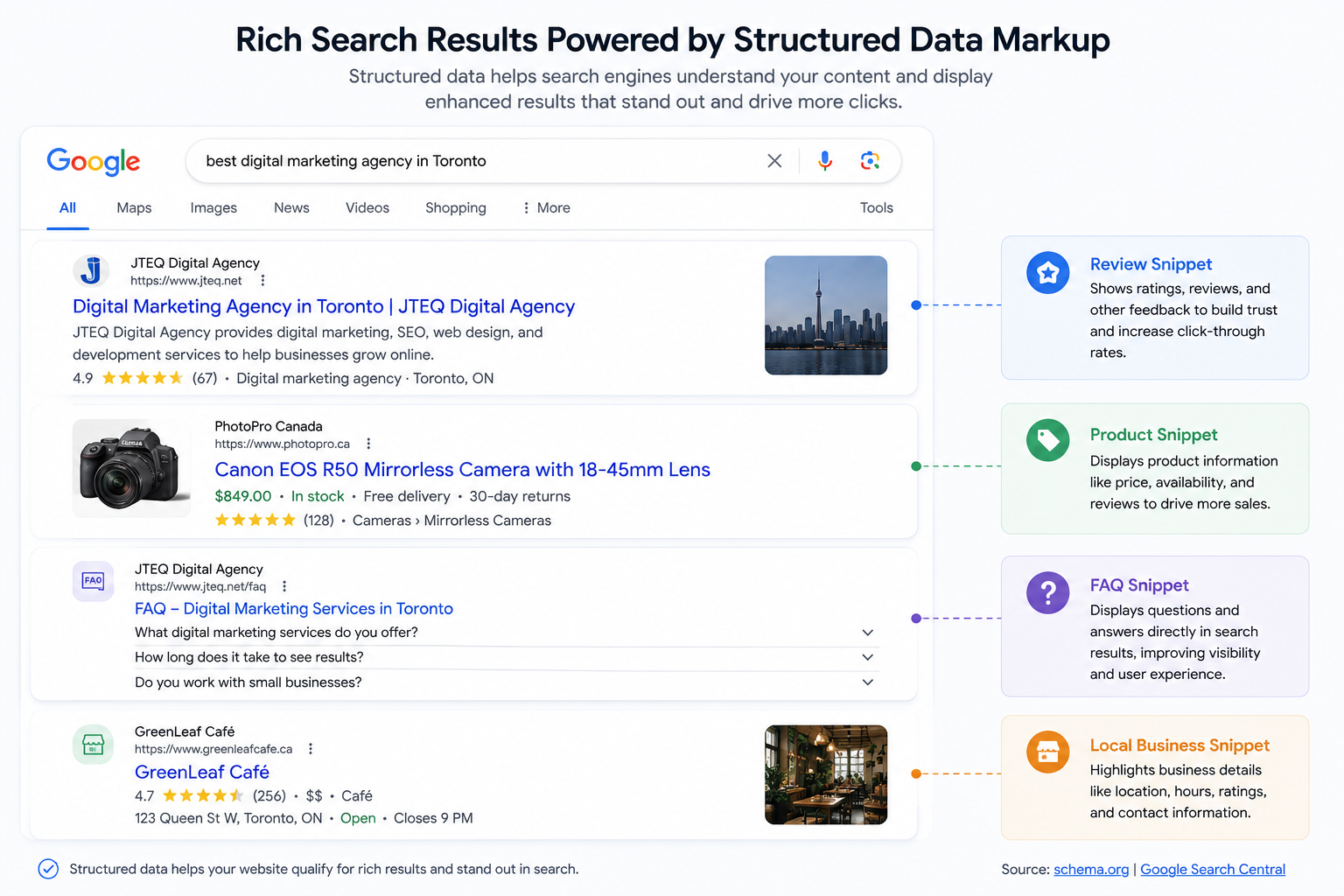This screenshot has width=1344, height=896.
Task: Click the GreenLeaf Café interior thumbnail
Action: 826,774
